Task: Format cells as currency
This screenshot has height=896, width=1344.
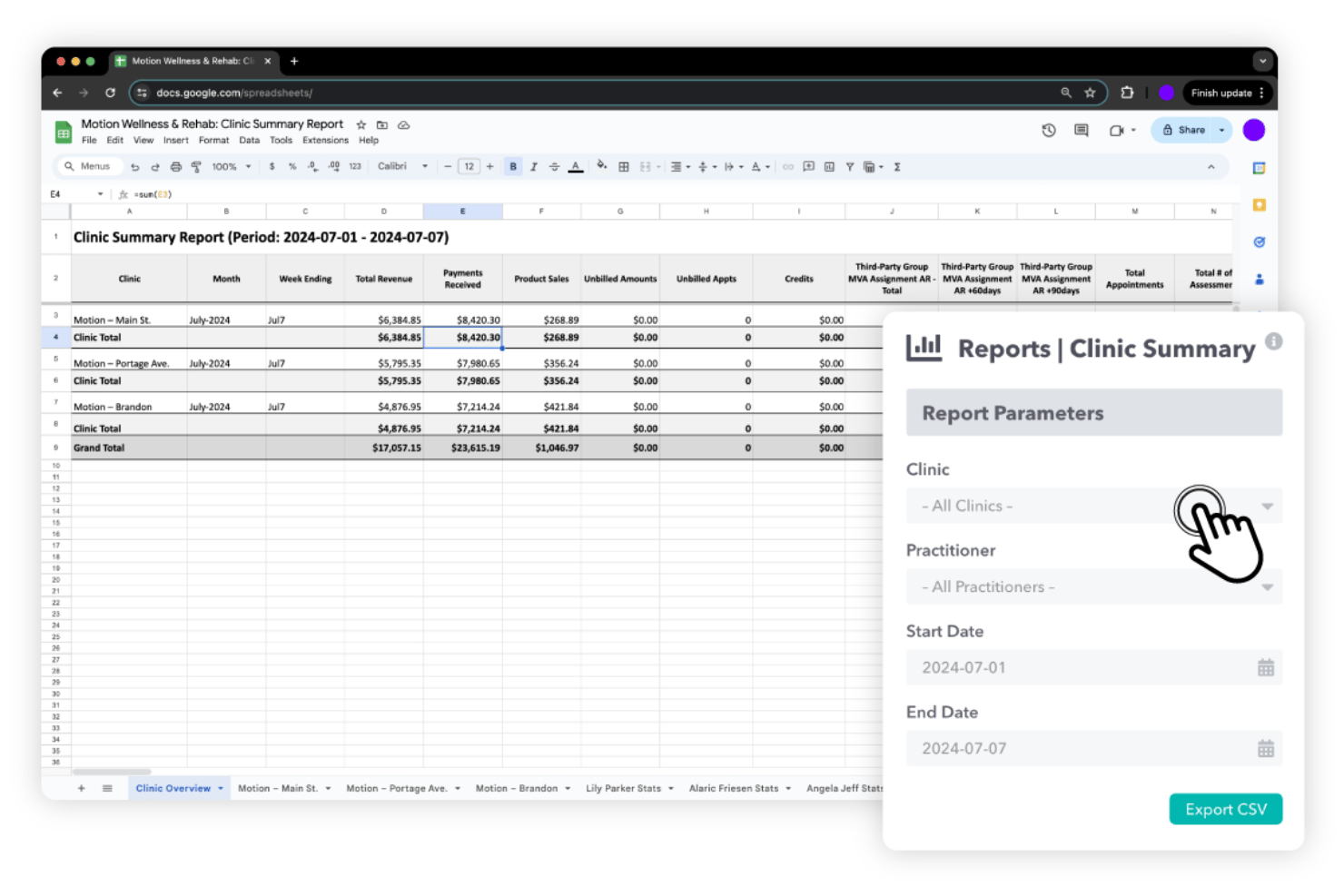Action: [x=272, y=167]
